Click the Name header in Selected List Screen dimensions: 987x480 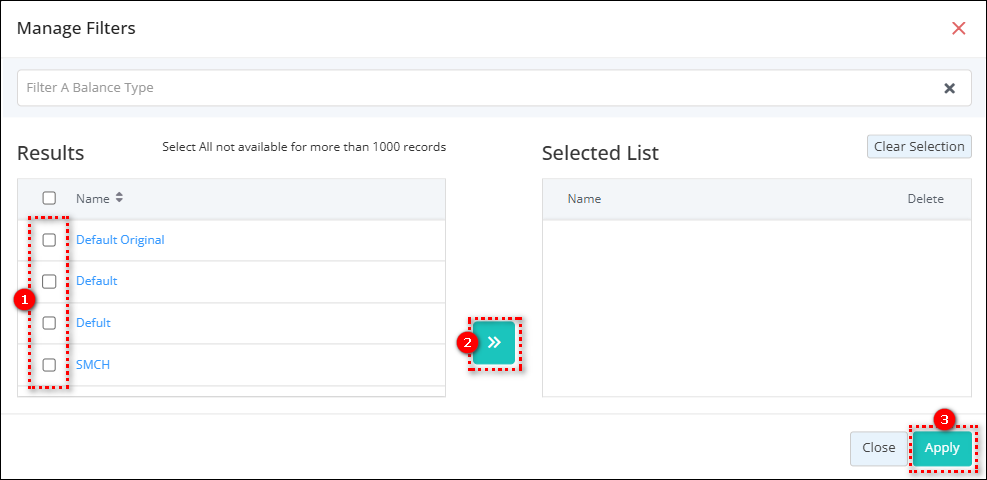(x=584, y=199)
